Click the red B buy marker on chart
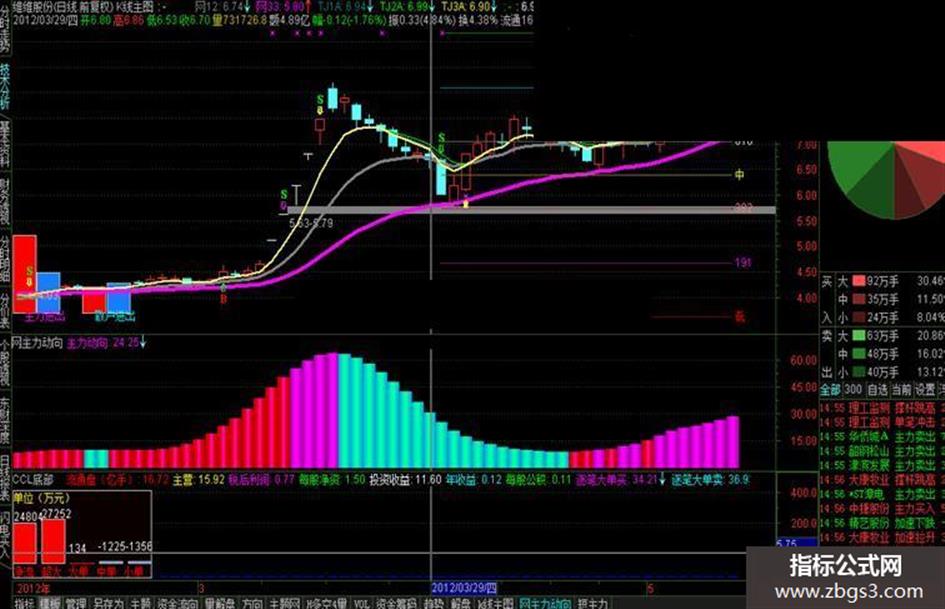 (x=224, y=298)
